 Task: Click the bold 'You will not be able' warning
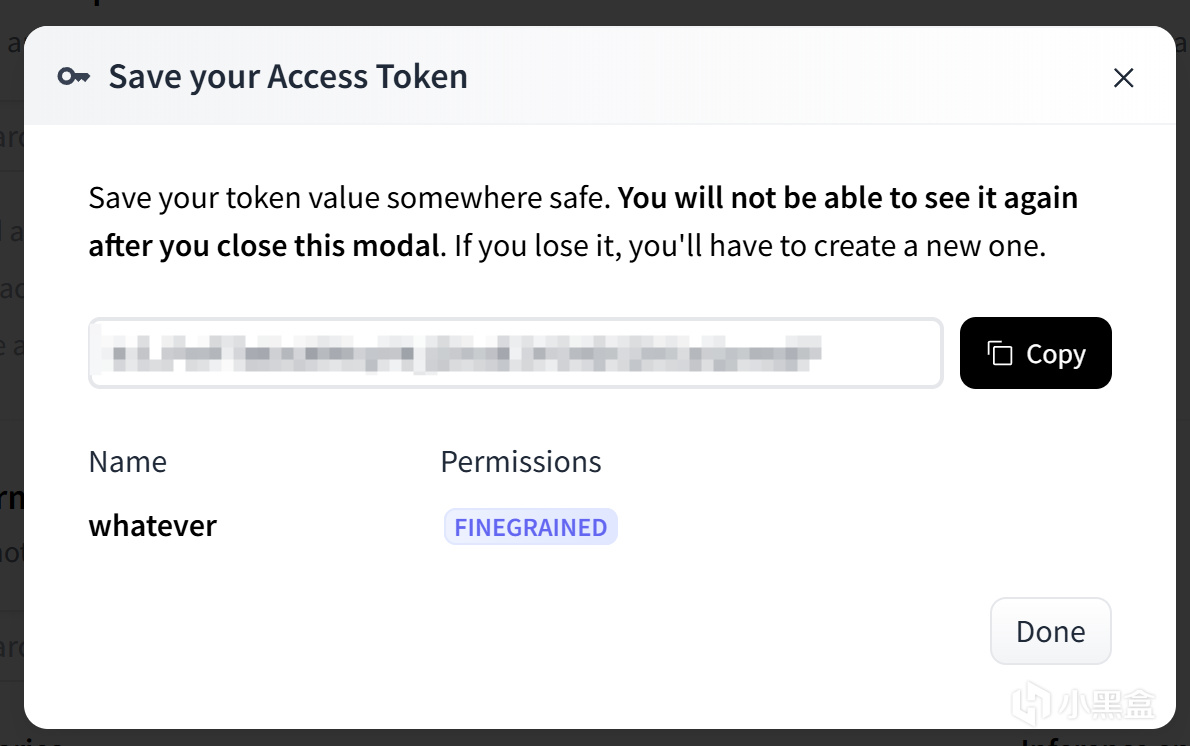(848, 198)
